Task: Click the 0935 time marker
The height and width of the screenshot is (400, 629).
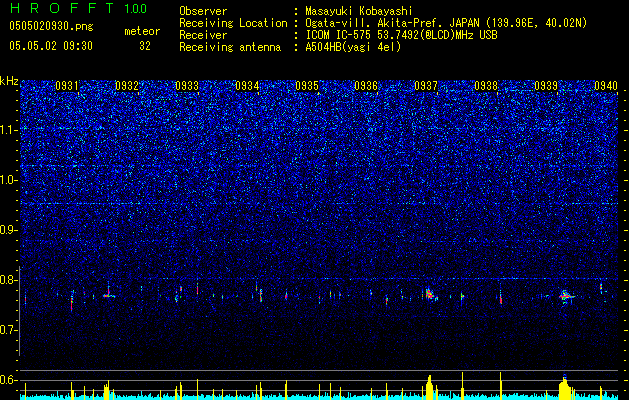Action: click(307, 85)
